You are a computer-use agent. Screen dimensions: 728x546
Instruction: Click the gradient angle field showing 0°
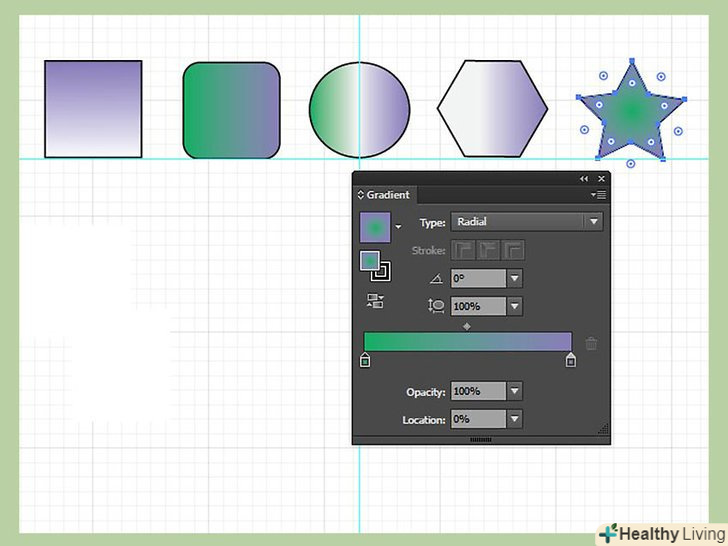(x=478, y=279)
